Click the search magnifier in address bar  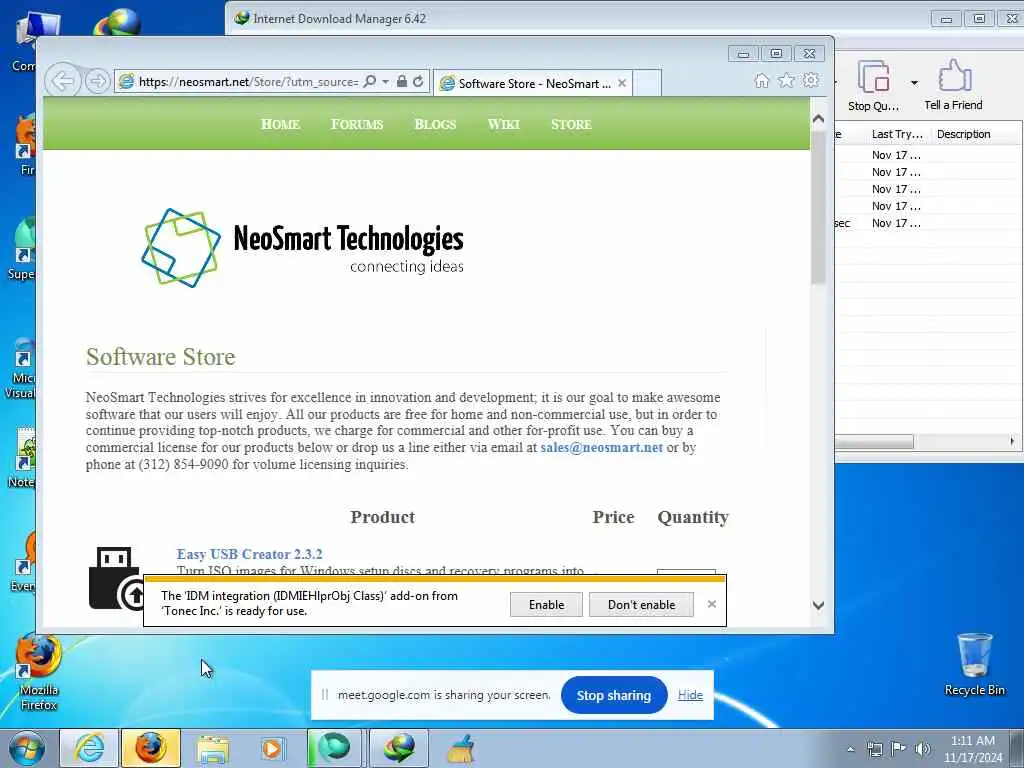(370, 82)
